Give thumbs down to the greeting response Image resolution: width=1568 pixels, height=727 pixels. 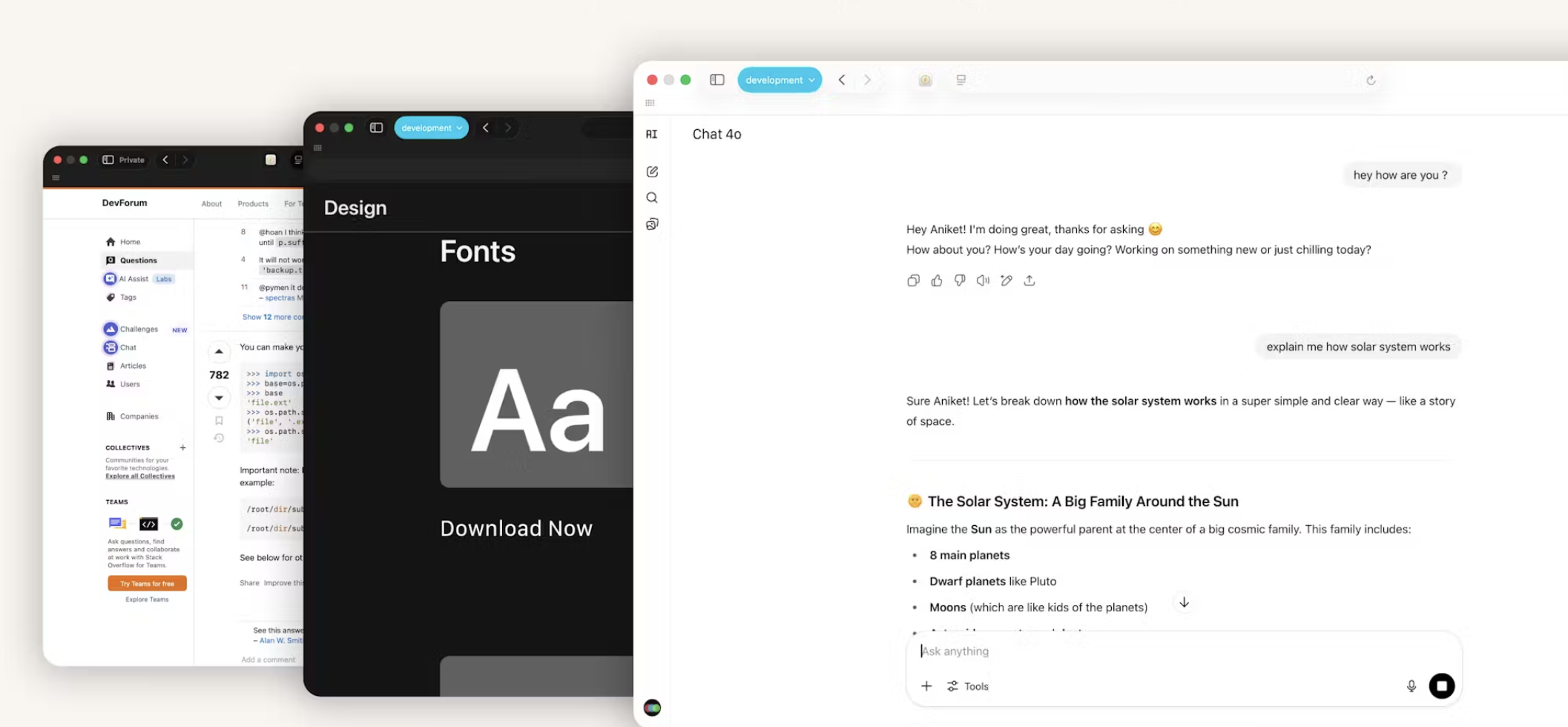pos(960,280)
